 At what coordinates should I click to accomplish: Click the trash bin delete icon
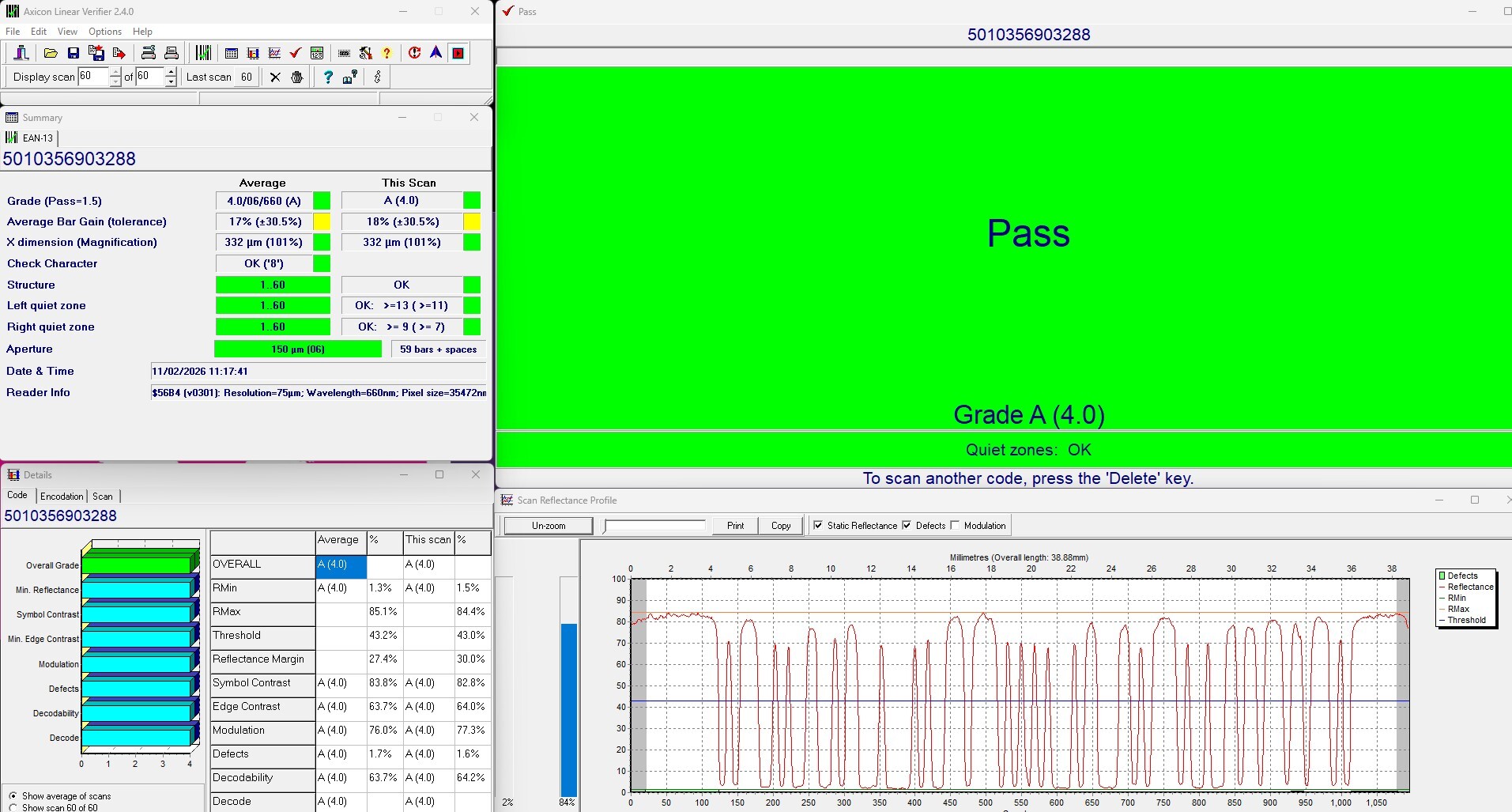(x=297, y=77)
